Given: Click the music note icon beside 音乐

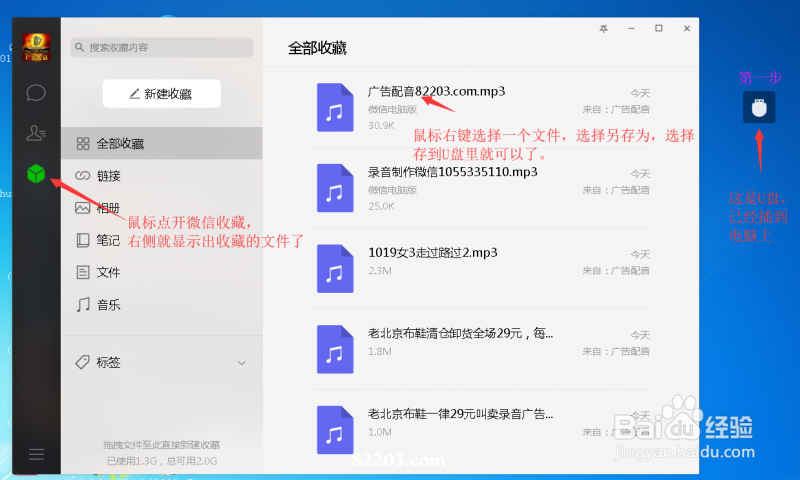Looking at the screenshot, I should tap(83, 305).
